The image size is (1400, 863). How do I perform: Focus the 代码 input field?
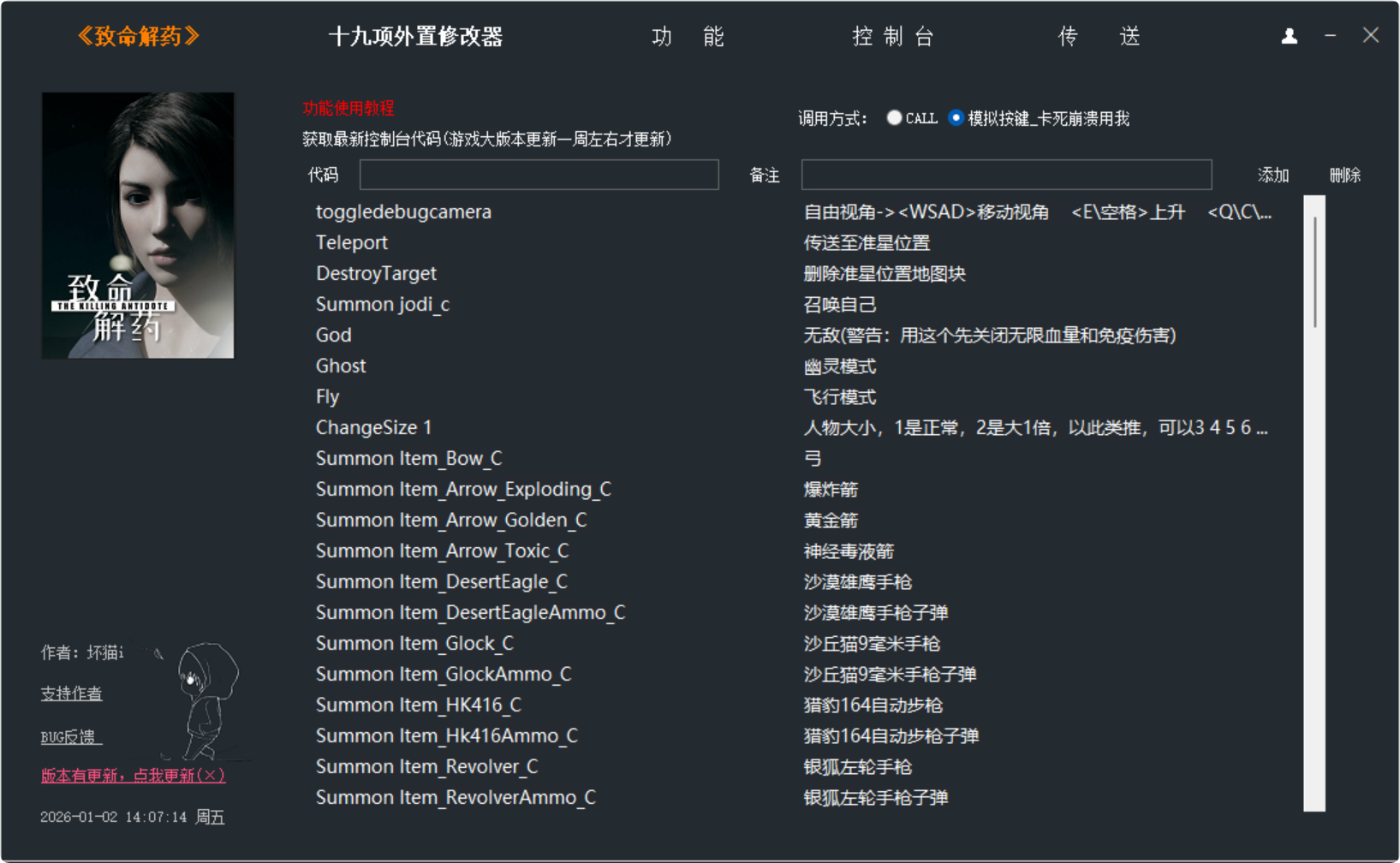[x=539, y=175]
